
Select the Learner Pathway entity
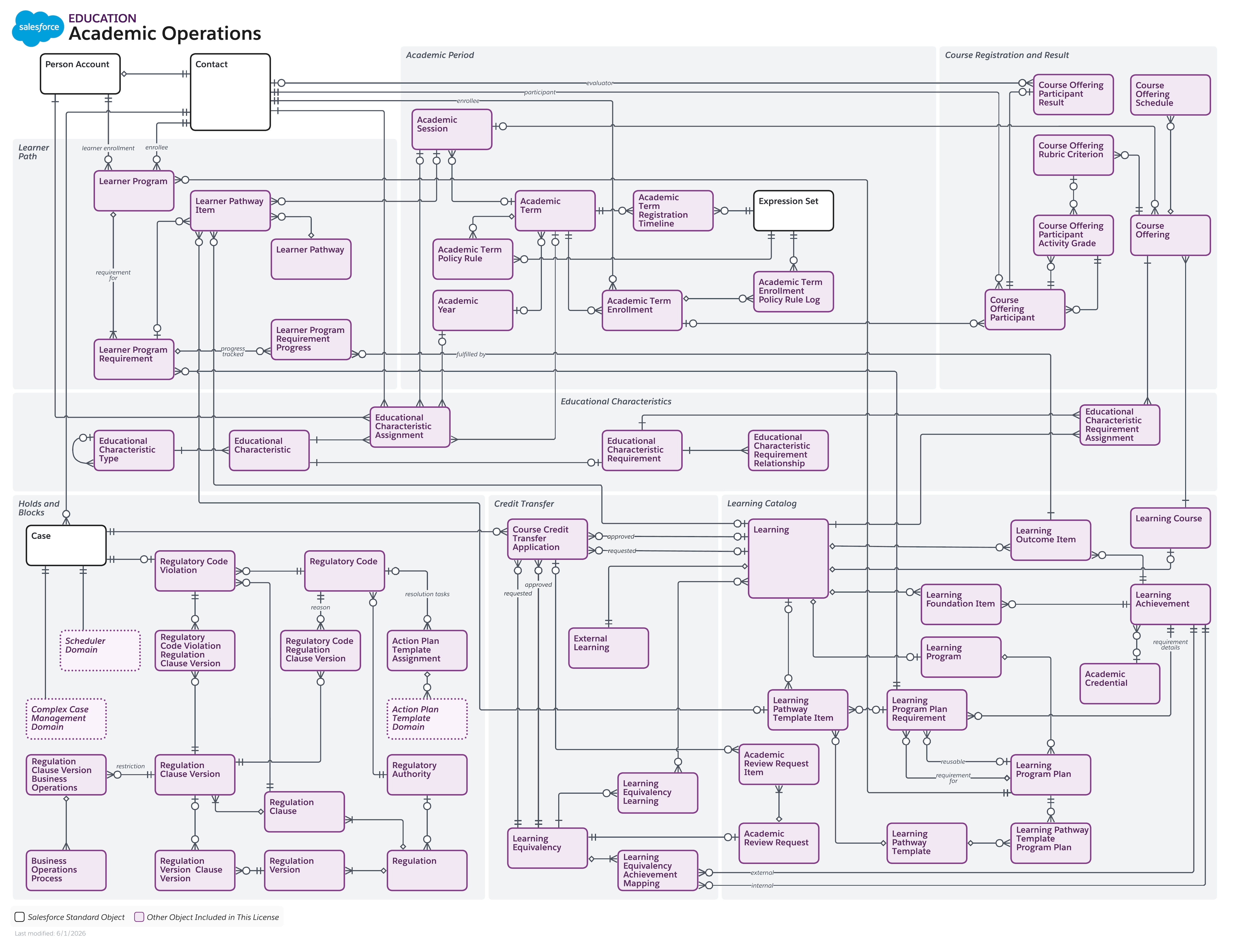pyautogui.click(x=311, y=259)
